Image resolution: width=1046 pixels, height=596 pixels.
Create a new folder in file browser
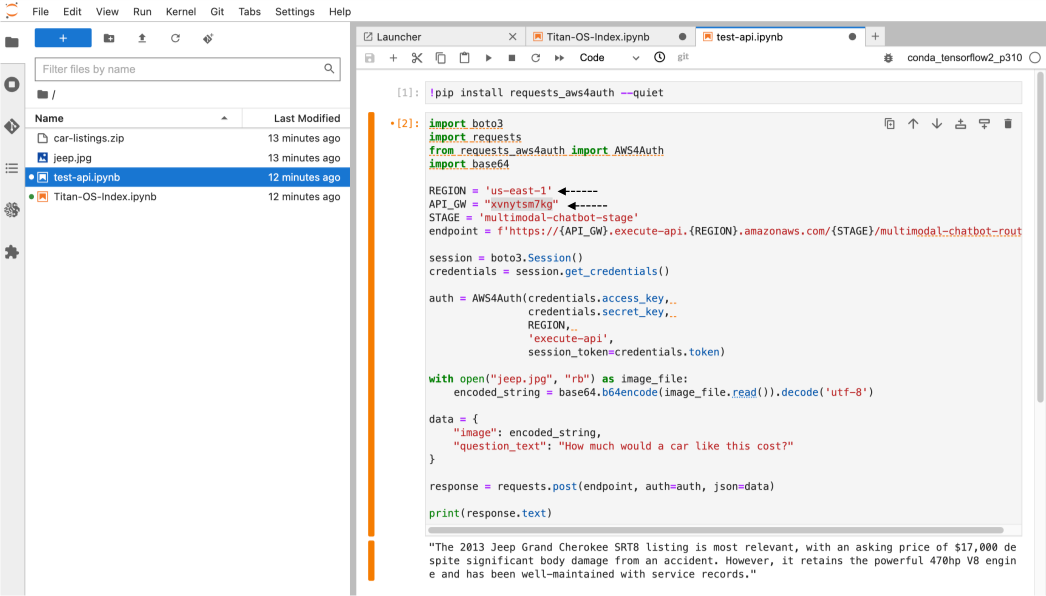(109, 38)
